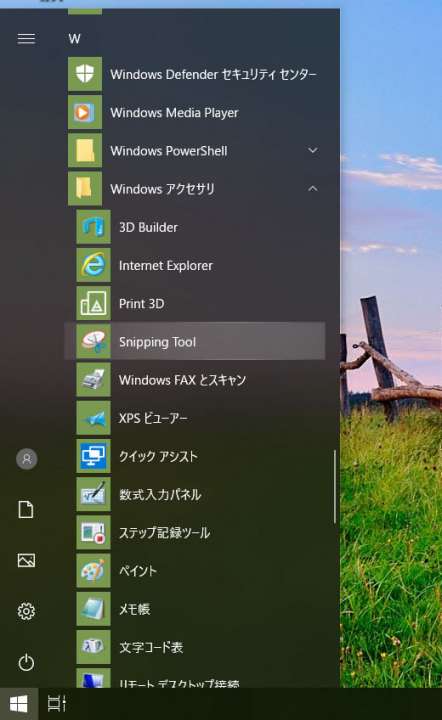Click the letter W section header
Screen dimensions: 442x720
pyautogui.click(x=74, y=39)
